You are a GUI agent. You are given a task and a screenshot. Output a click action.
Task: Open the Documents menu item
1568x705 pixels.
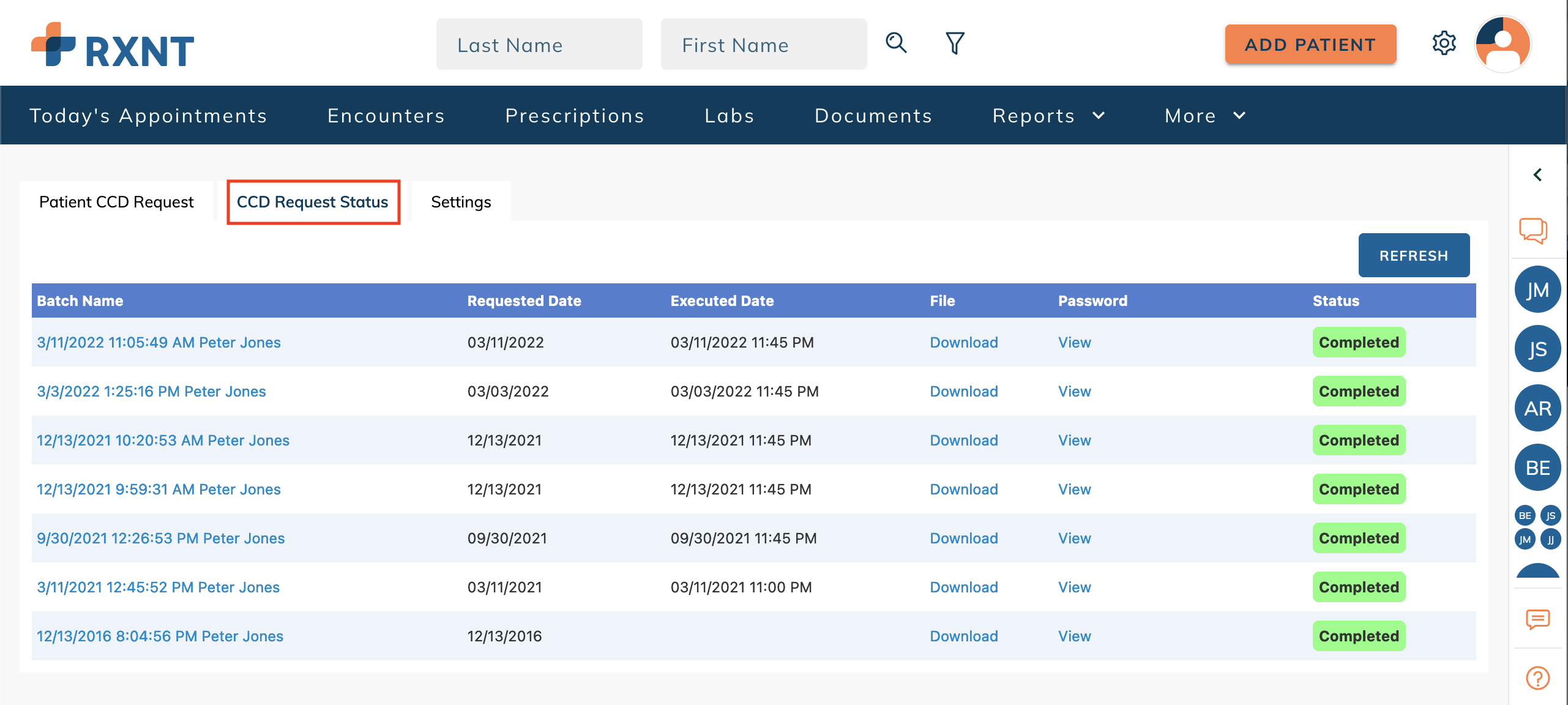pos(873,116)
